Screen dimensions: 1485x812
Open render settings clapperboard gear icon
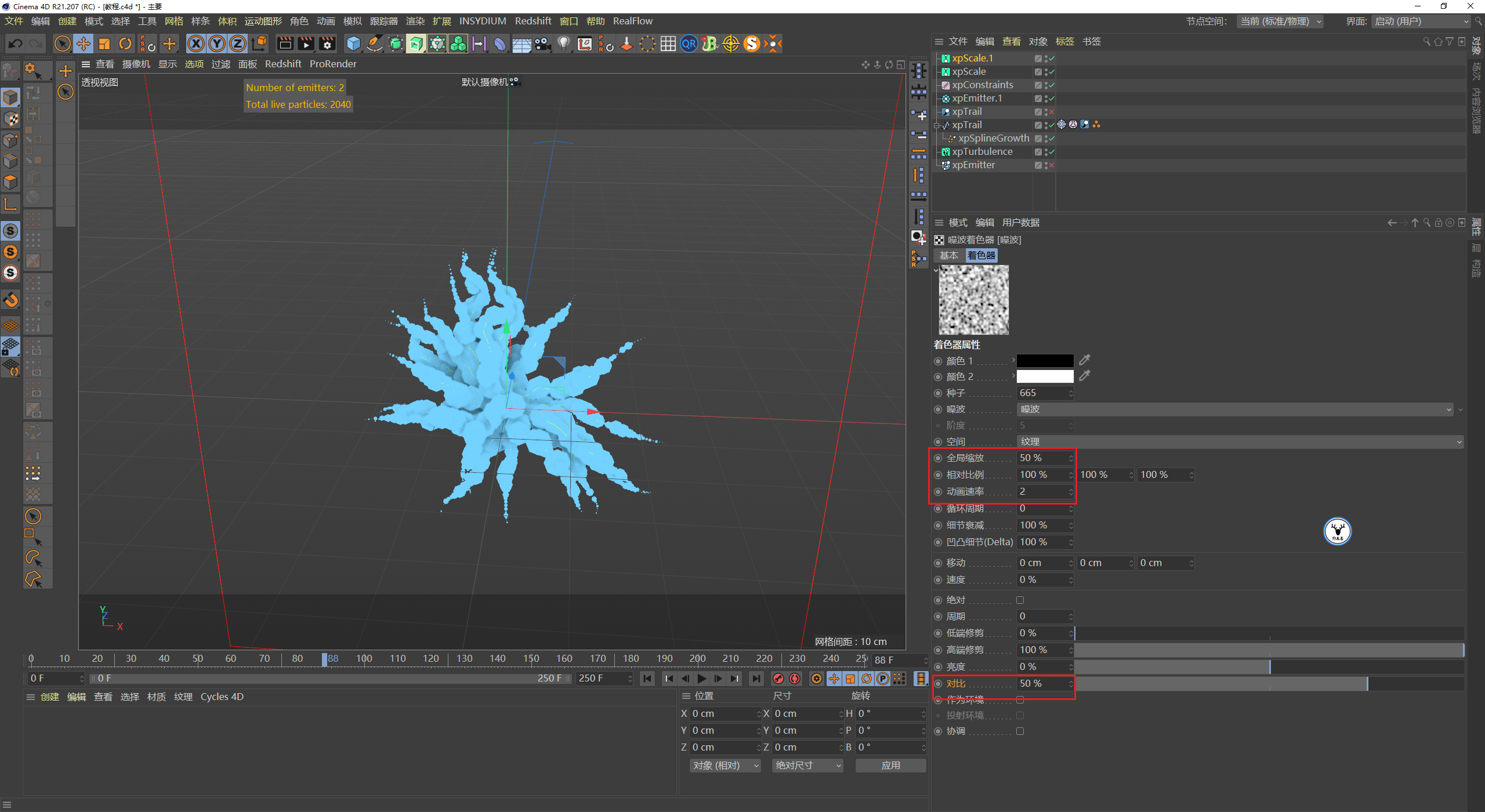click(327, 43)
